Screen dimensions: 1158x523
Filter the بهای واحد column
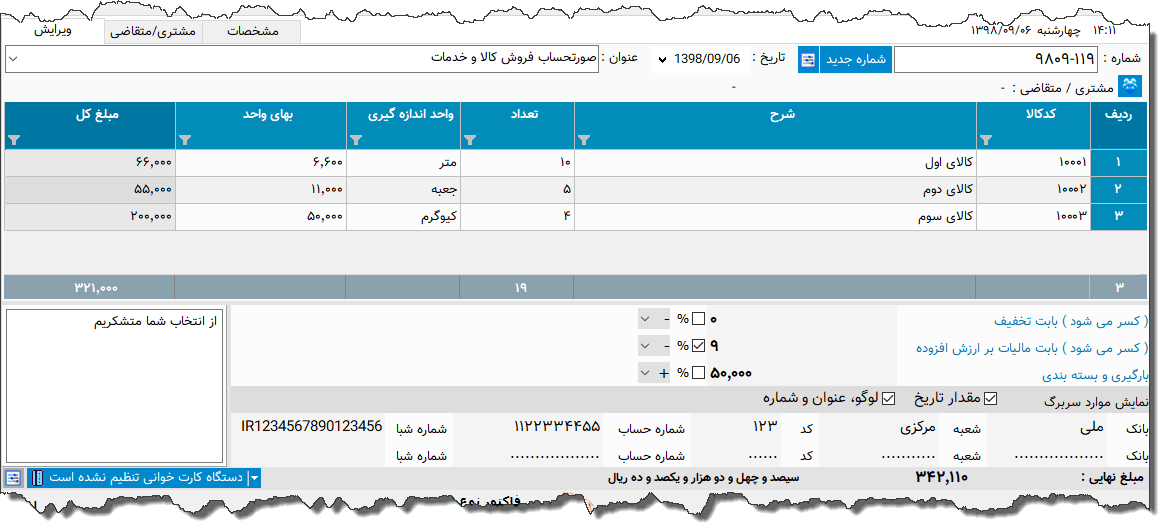[185, 140]
